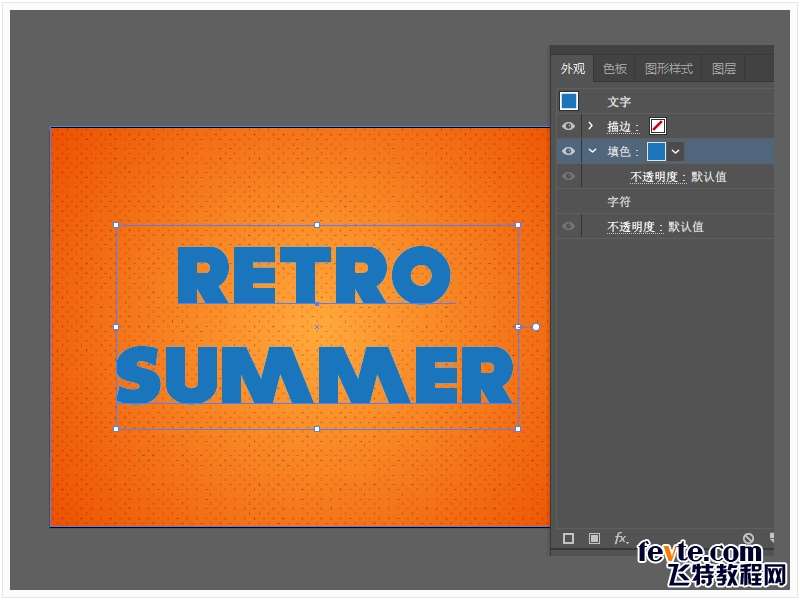The image size is (800, 600).
Task: Click the text out-port circle beside bounding box
Action: click(536, 327)
